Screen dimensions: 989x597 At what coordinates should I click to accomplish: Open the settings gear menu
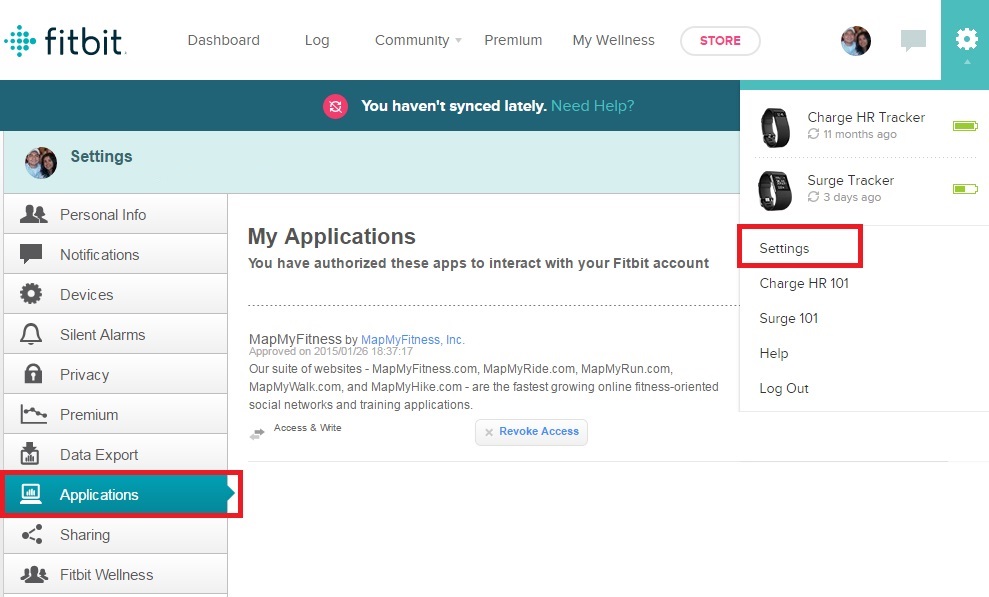pos(966,39)
